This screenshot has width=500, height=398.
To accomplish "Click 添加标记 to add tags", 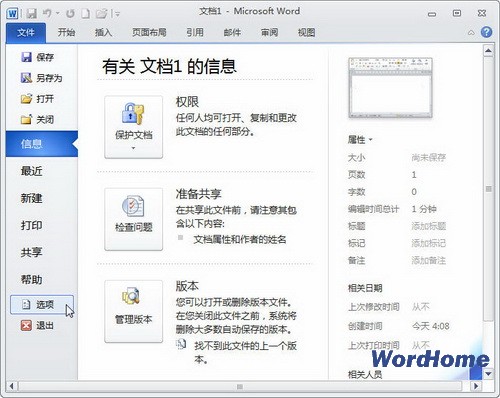I will coord(428,243).
